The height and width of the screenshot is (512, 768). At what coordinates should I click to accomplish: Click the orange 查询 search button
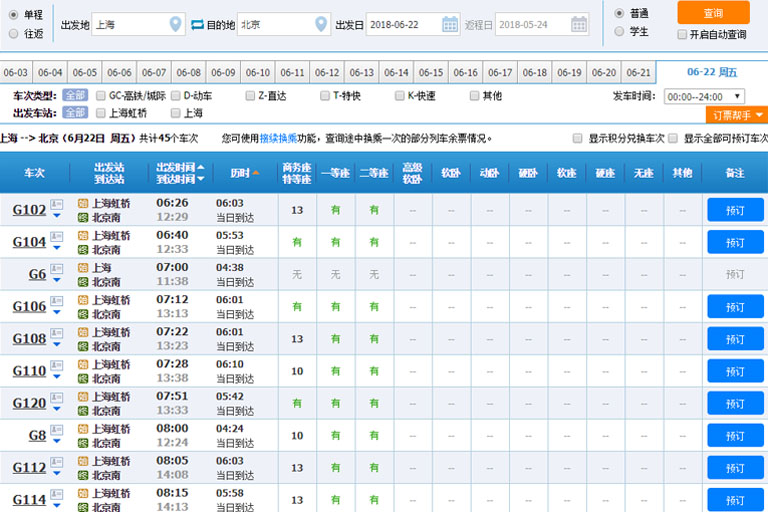[714, 13]
